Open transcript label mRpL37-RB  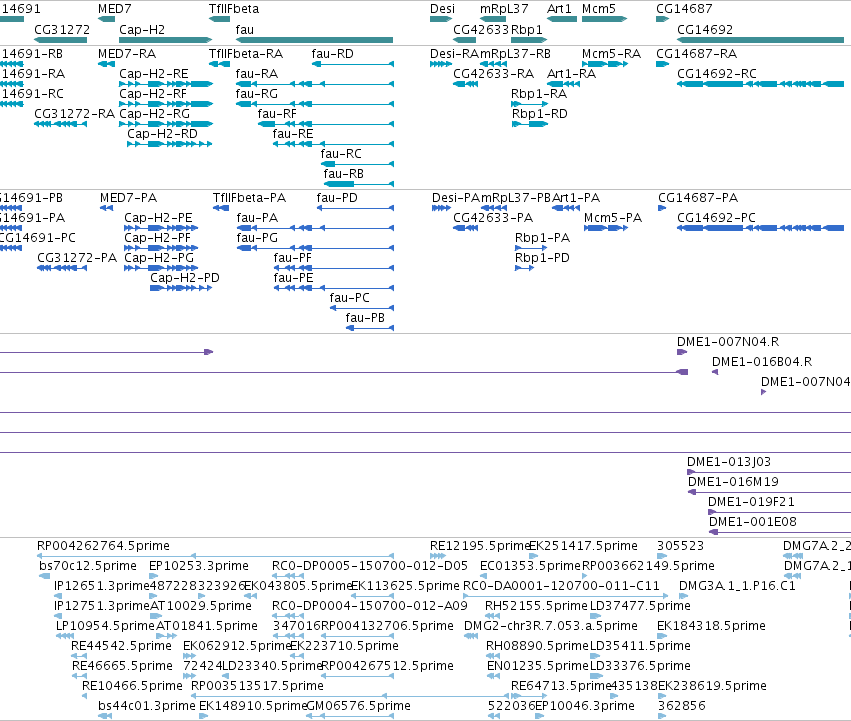tap(516, 54)
